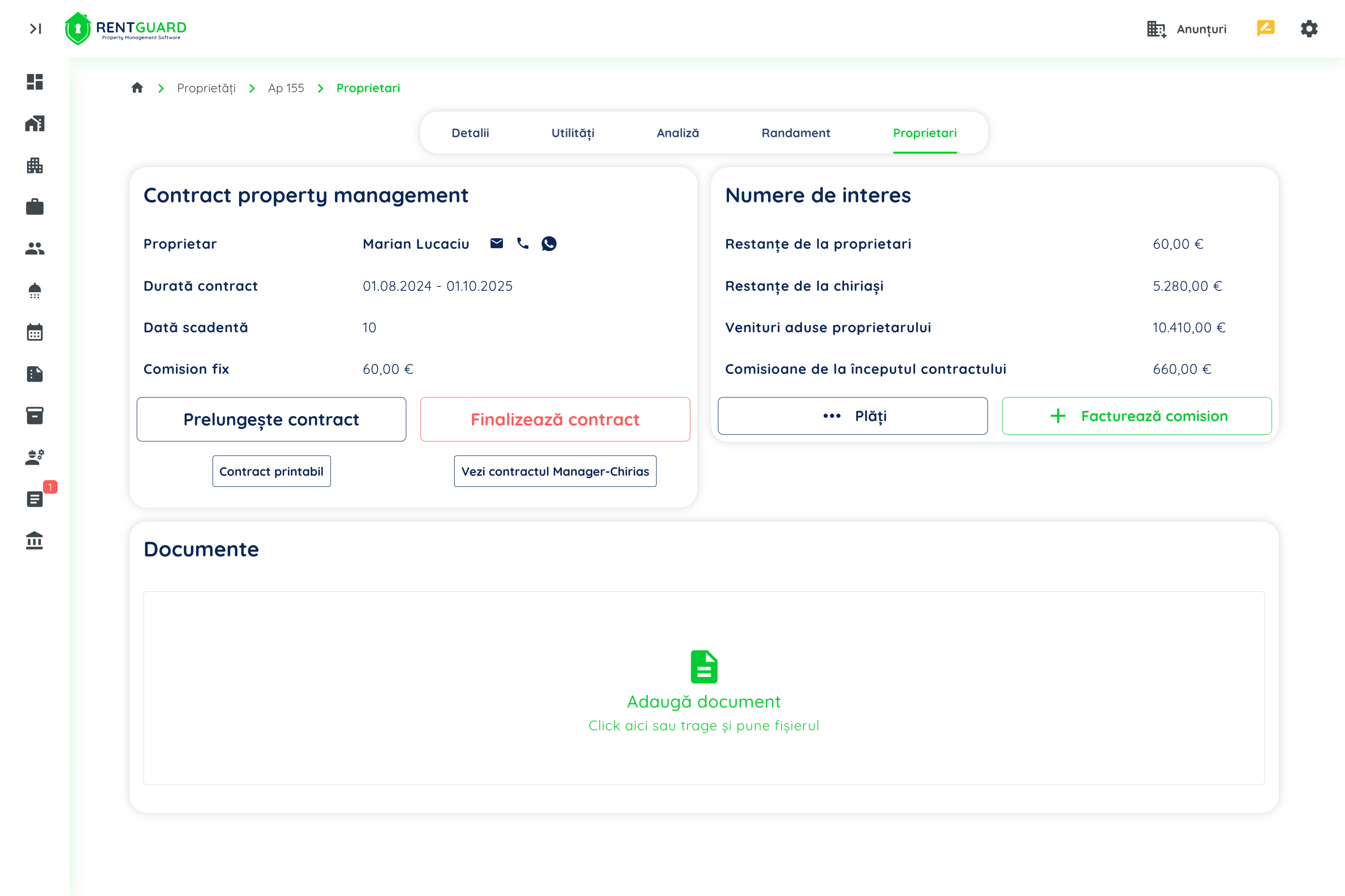Open notifications list with red badge

point(35,499)
